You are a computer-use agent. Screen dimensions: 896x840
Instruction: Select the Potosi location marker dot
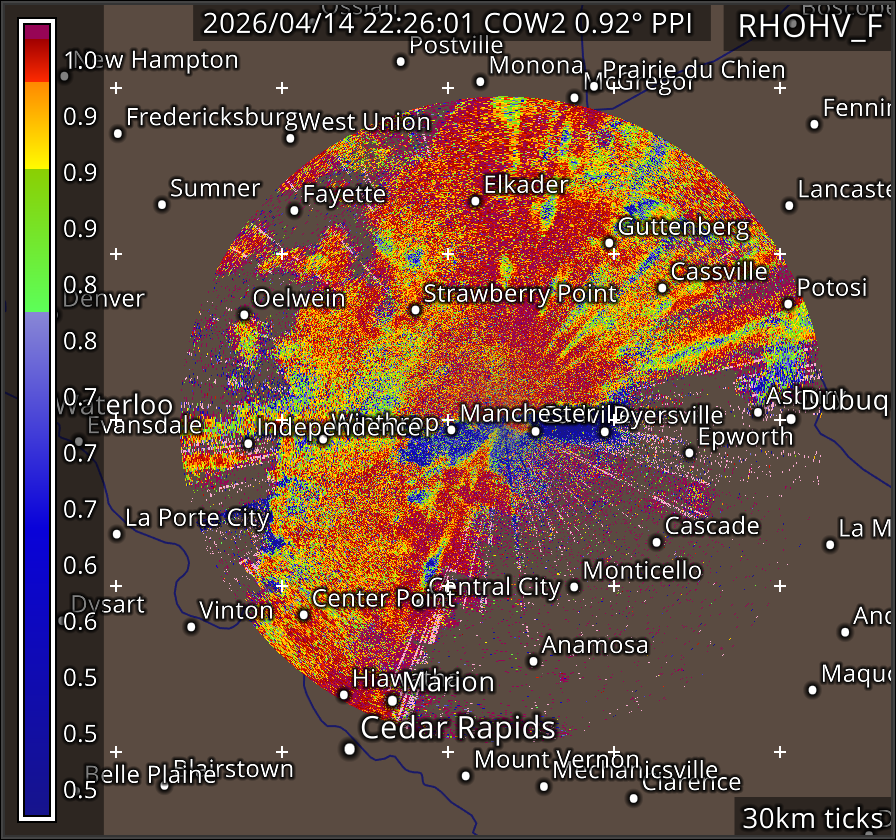788,304
